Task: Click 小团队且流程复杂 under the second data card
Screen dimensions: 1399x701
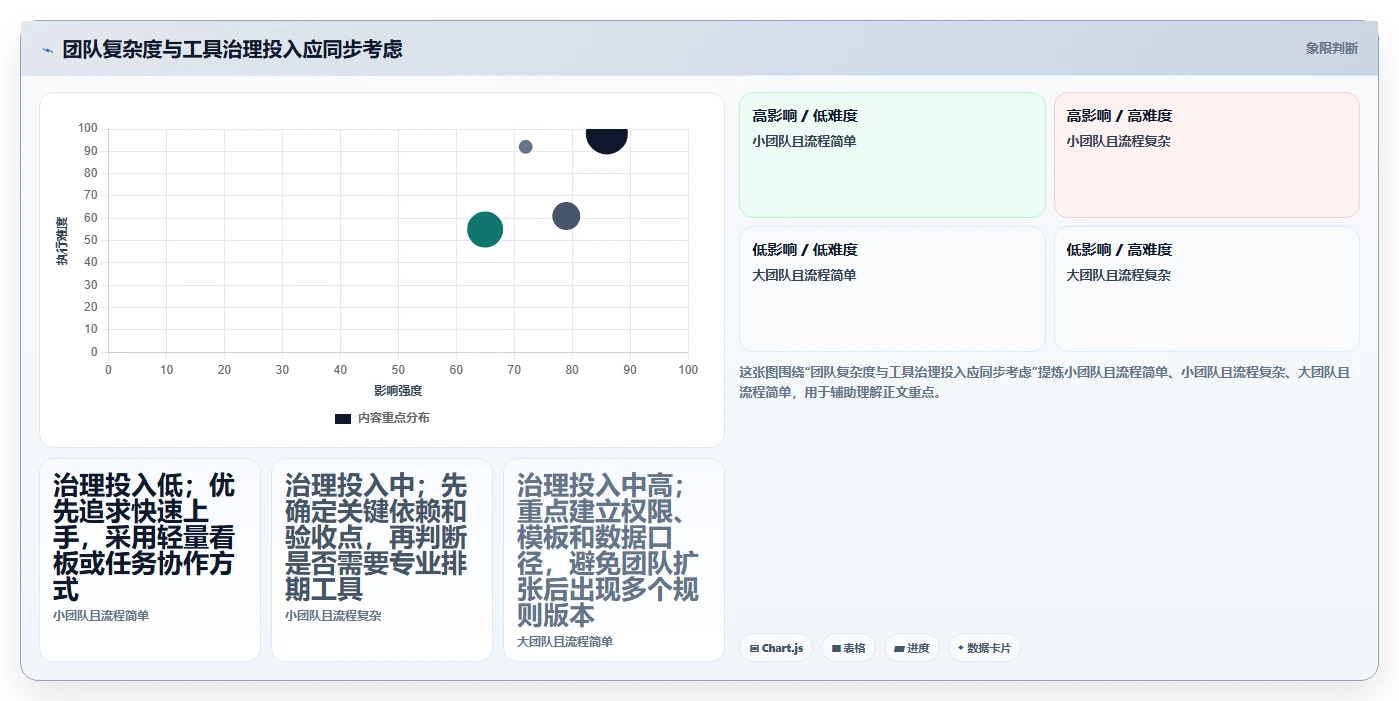Action: (x=333, y=616)
